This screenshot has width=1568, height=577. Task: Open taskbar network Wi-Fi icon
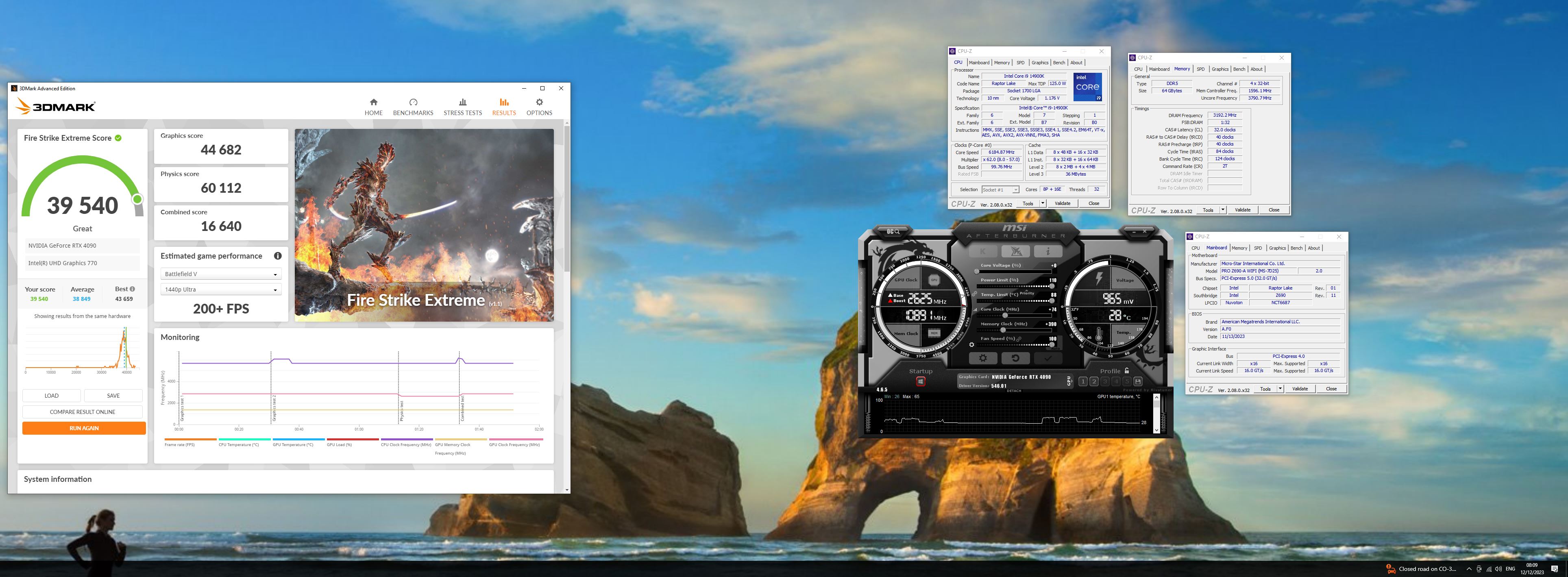tap(1490, 569)
